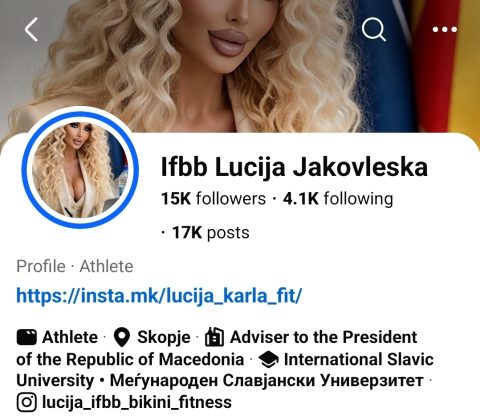View the 4.1K following list
480x420 pixels.
[x=338, y=199]
